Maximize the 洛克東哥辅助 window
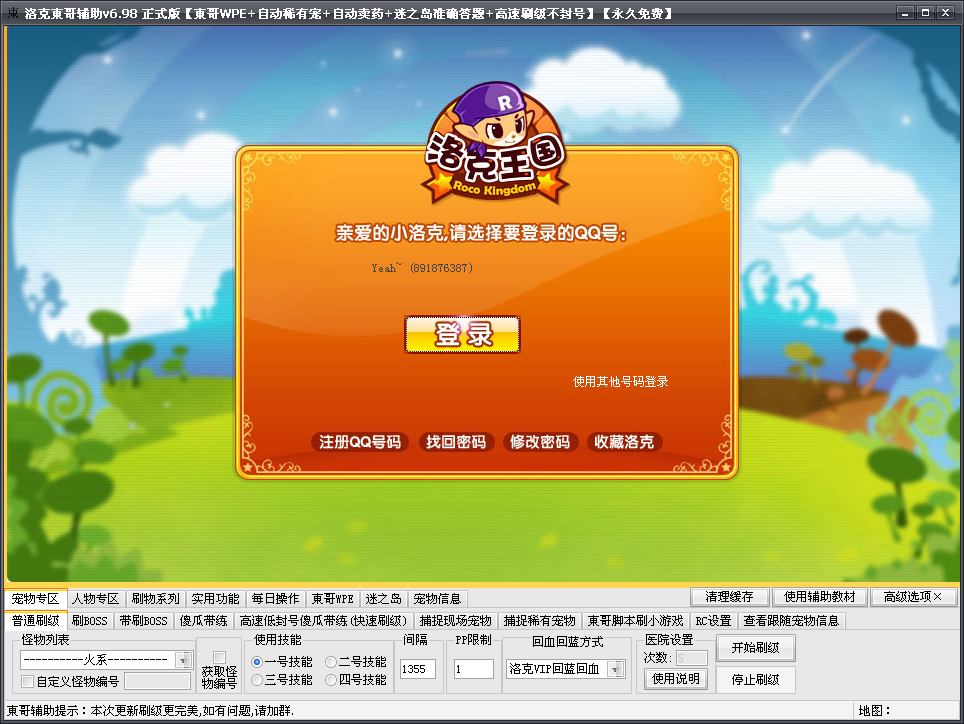This screenshot has width=964, height=724. pyautogui.click(x=925, y=13)
